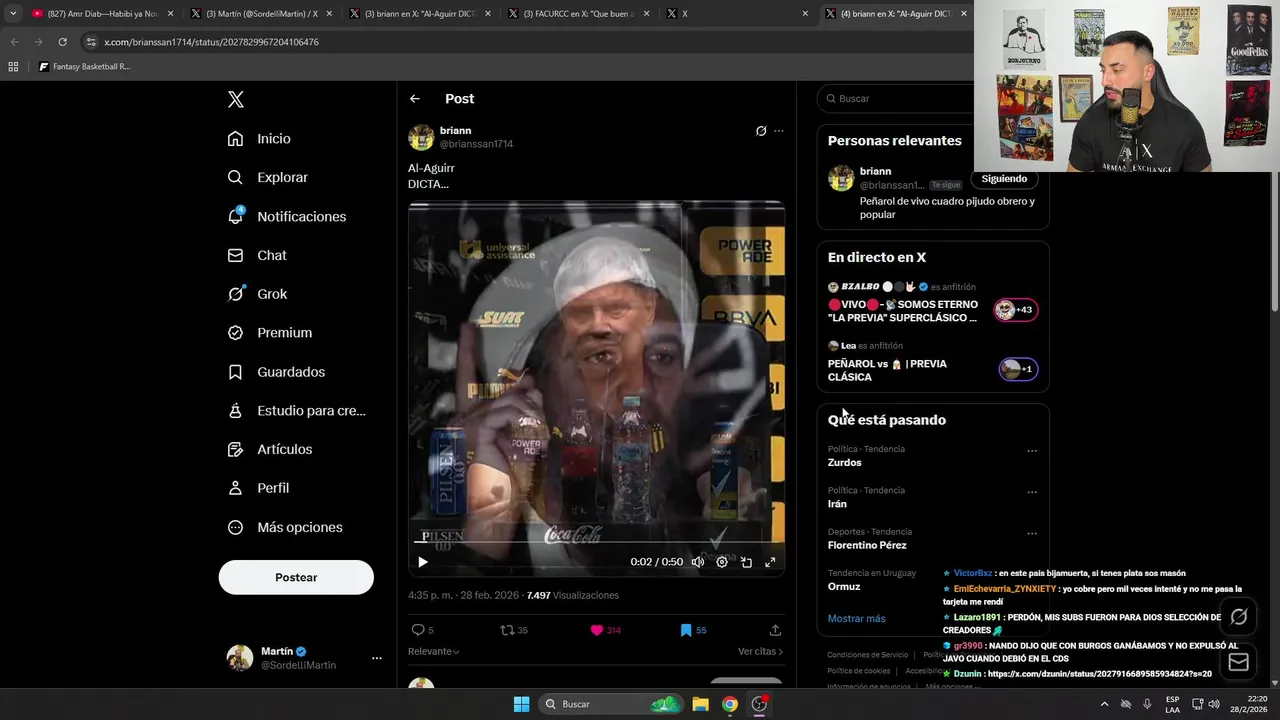Open Windows Start menu
Screen dimensions: 1280x720
pyautogui.click(x=521, y=704)
